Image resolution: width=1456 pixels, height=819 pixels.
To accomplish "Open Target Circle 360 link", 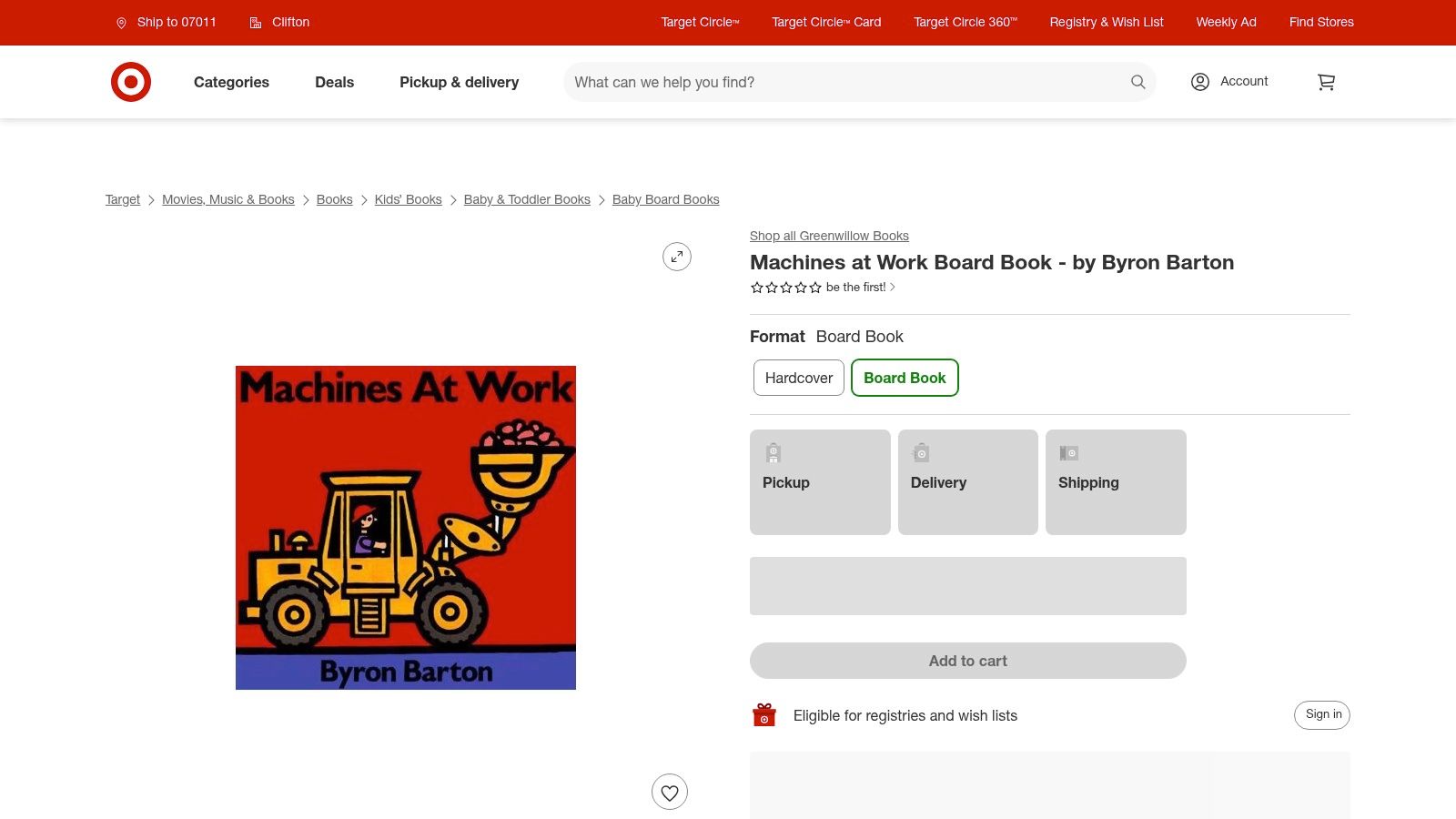I will pos(966,23).
